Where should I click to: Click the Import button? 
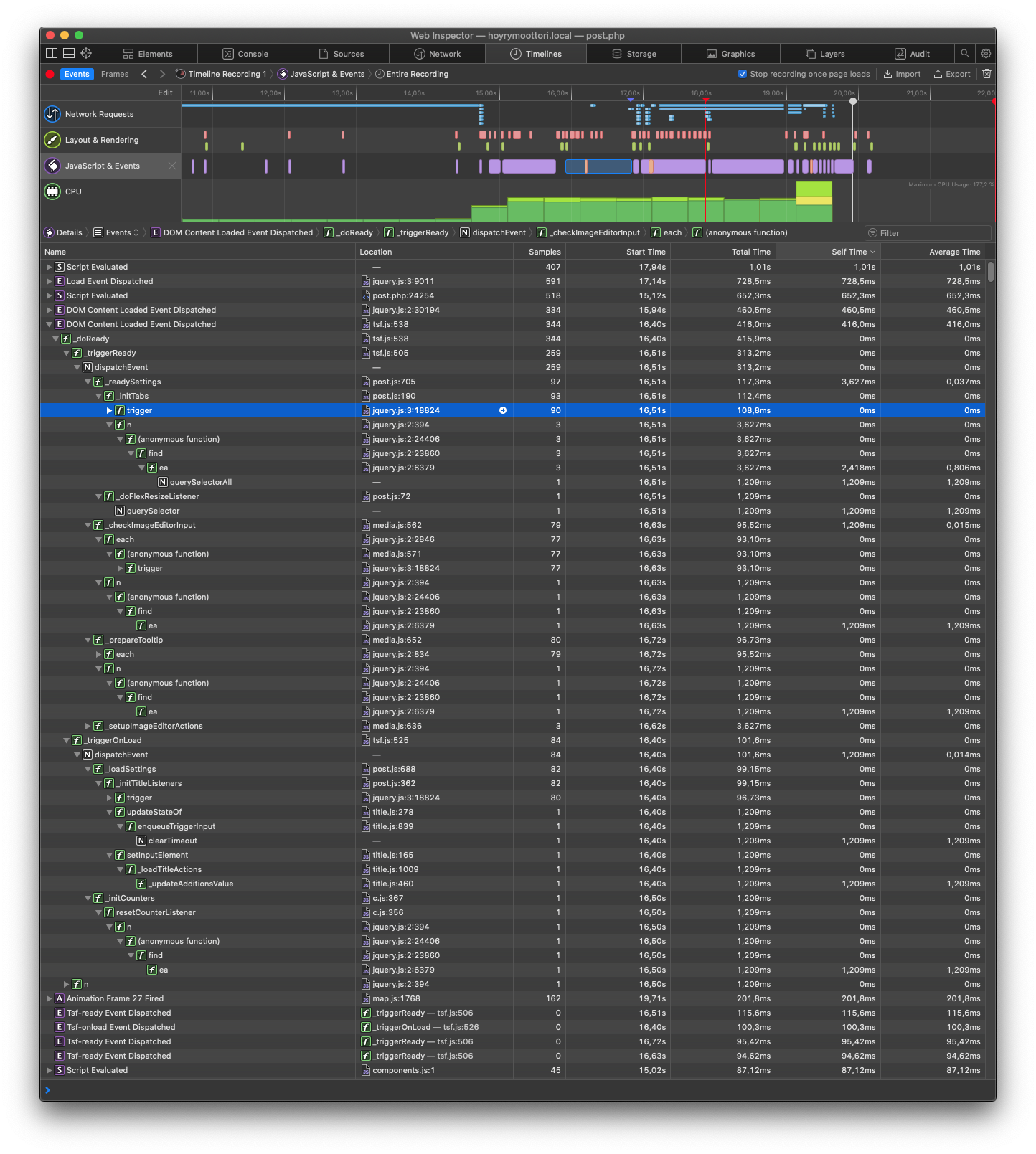click(902, 74)
